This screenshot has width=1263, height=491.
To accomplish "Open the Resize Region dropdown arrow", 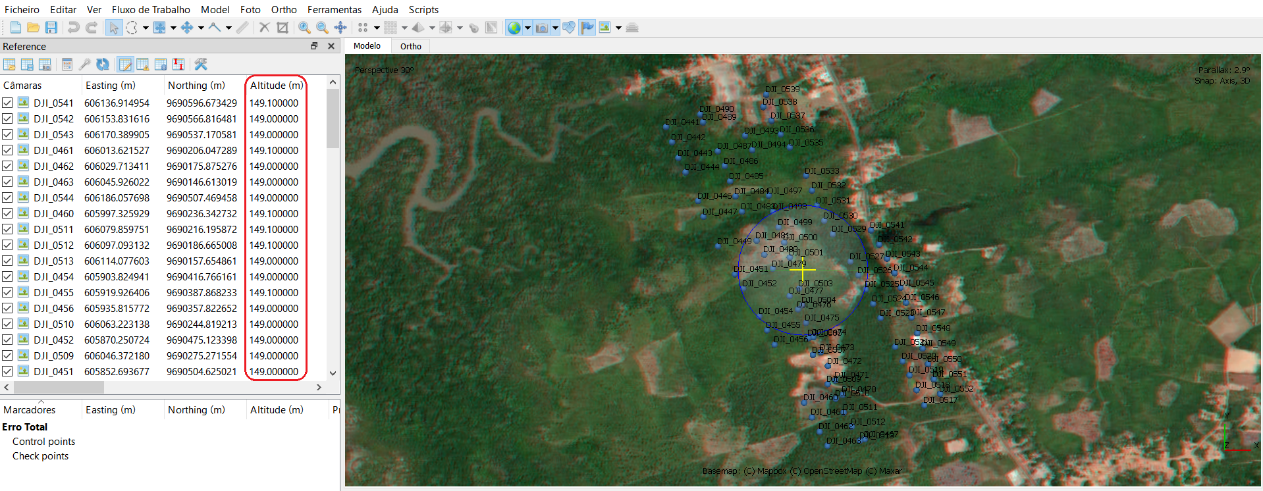I will point(173,27).
